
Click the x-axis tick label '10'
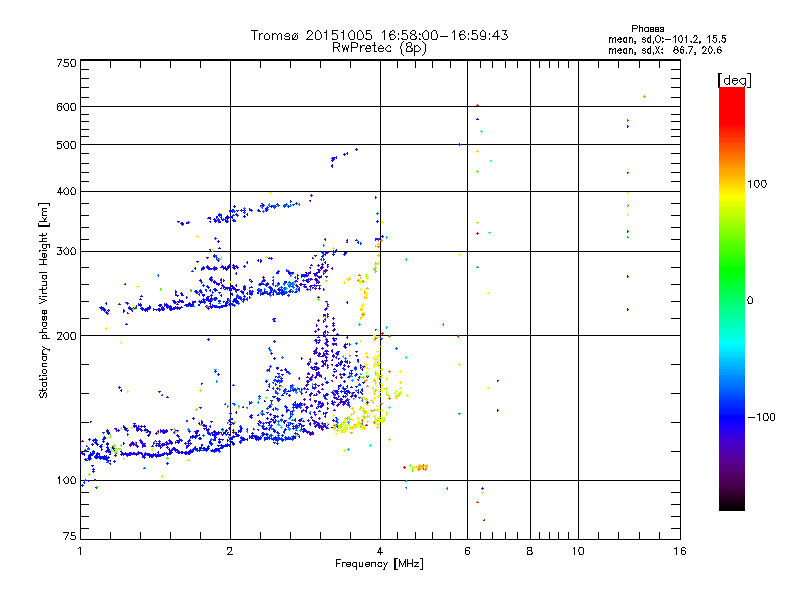(x=578, y=551)
